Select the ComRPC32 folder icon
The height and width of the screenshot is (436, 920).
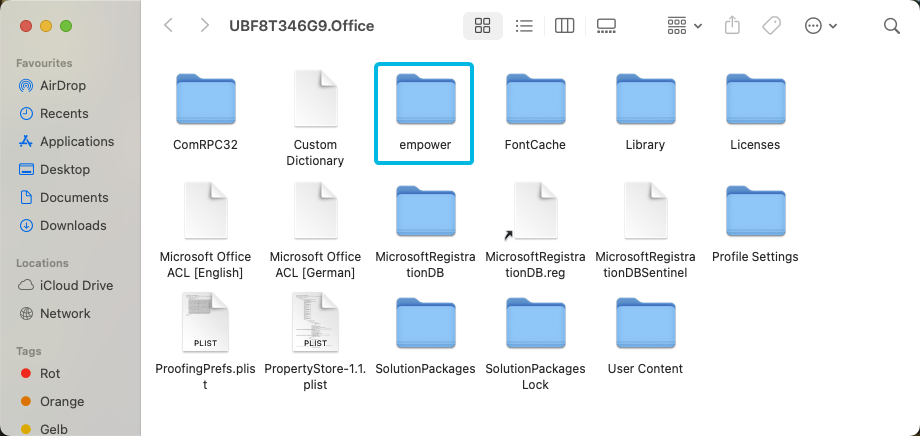tap(205, 99)
